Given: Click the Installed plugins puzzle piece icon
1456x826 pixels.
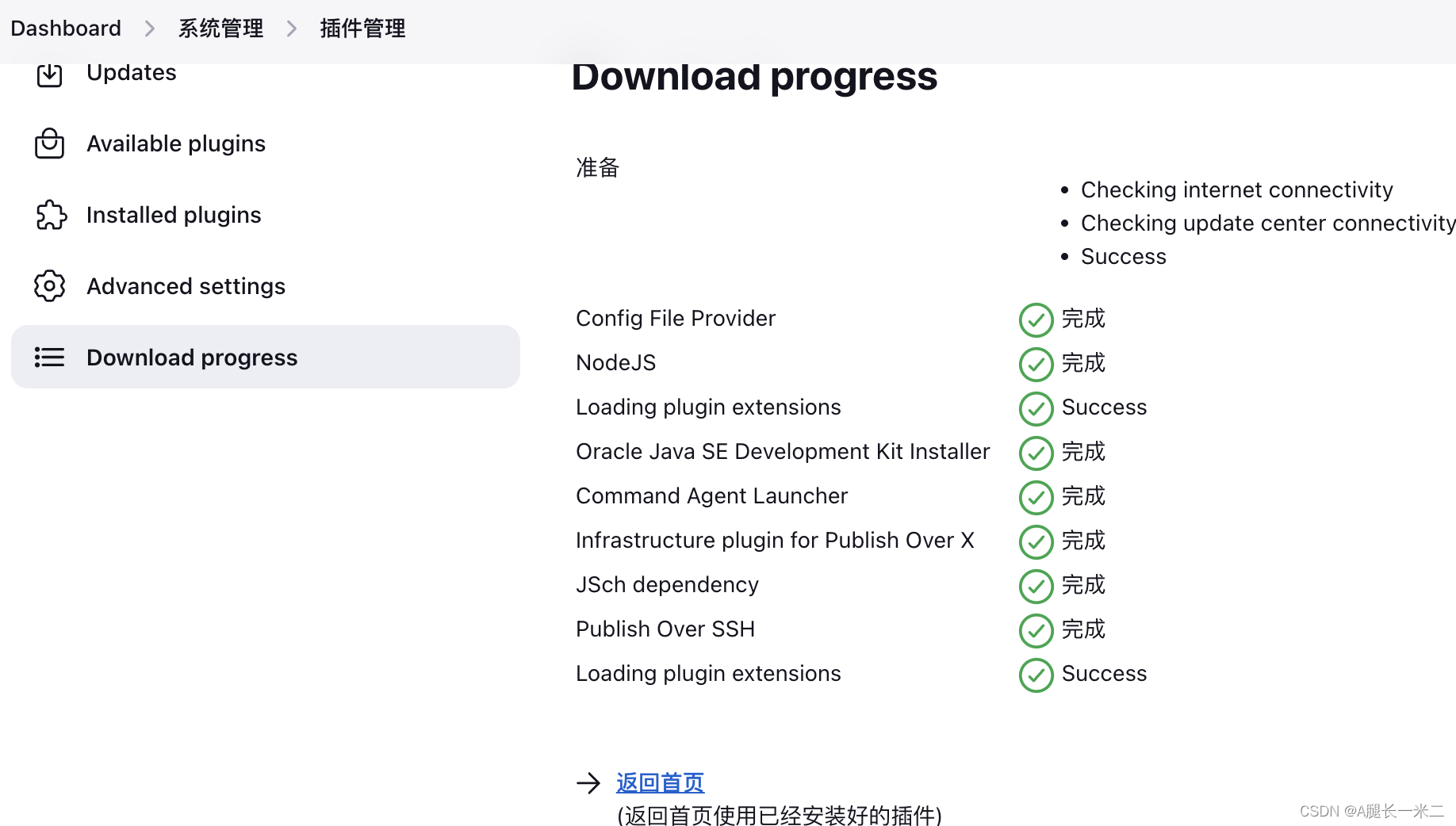Looking at the screenshot, I should (x=51, y=215).
